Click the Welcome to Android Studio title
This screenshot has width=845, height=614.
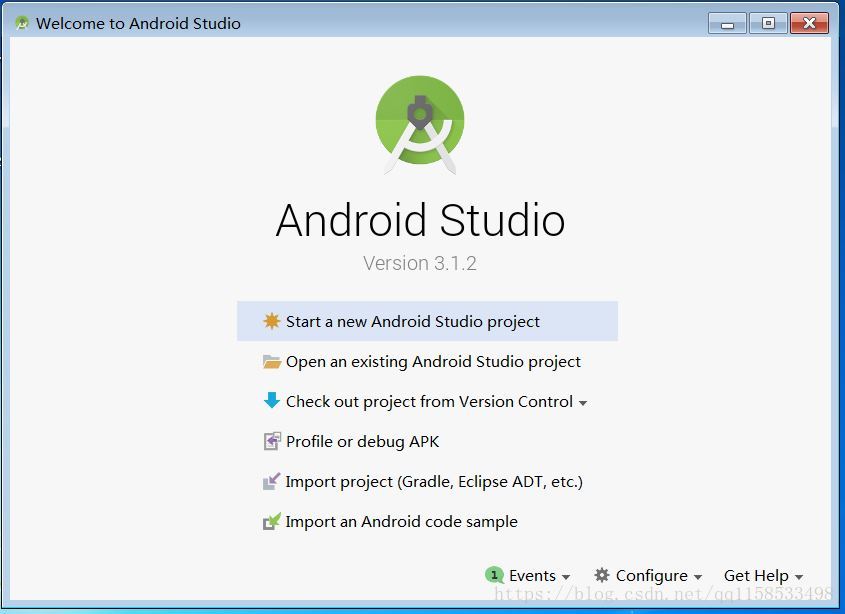coord(138,23)
